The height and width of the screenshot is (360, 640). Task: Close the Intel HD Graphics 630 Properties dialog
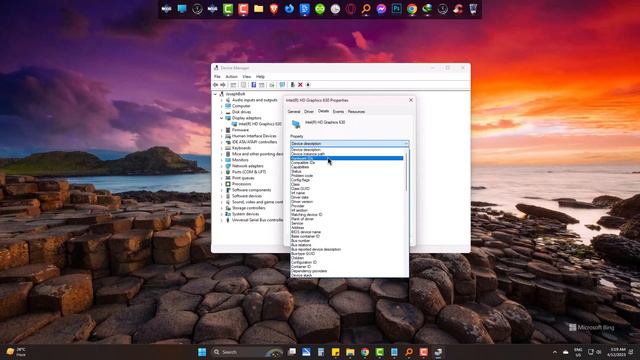coord(411,100)
